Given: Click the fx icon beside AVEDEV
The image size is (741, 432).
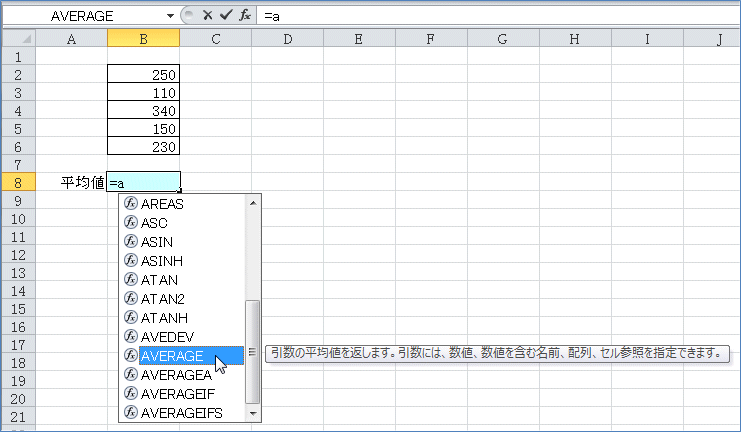Looking at the screenshot, I should click(130, 336).
